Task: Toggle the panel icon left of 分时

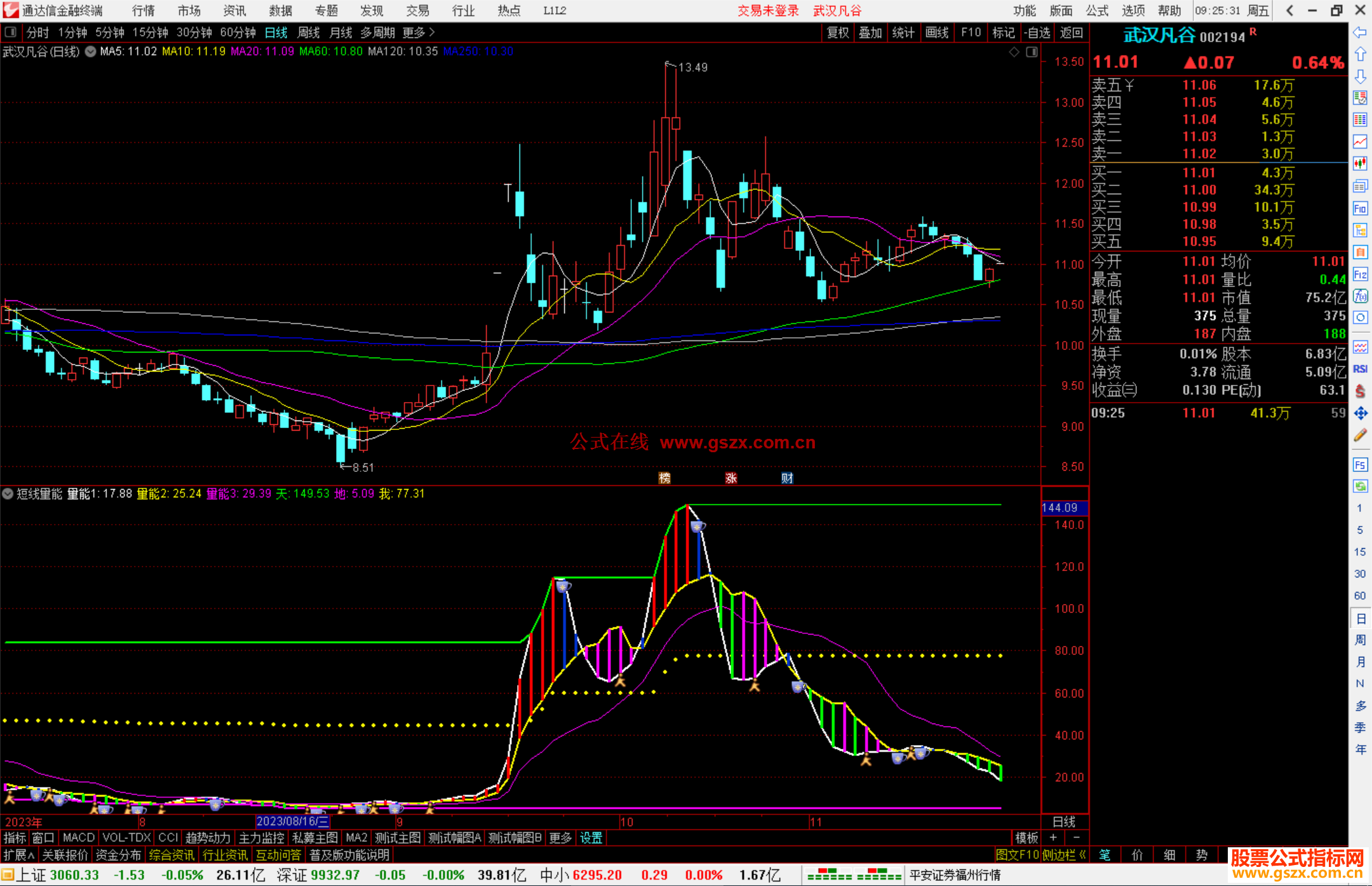Action: tap(10, 32)
